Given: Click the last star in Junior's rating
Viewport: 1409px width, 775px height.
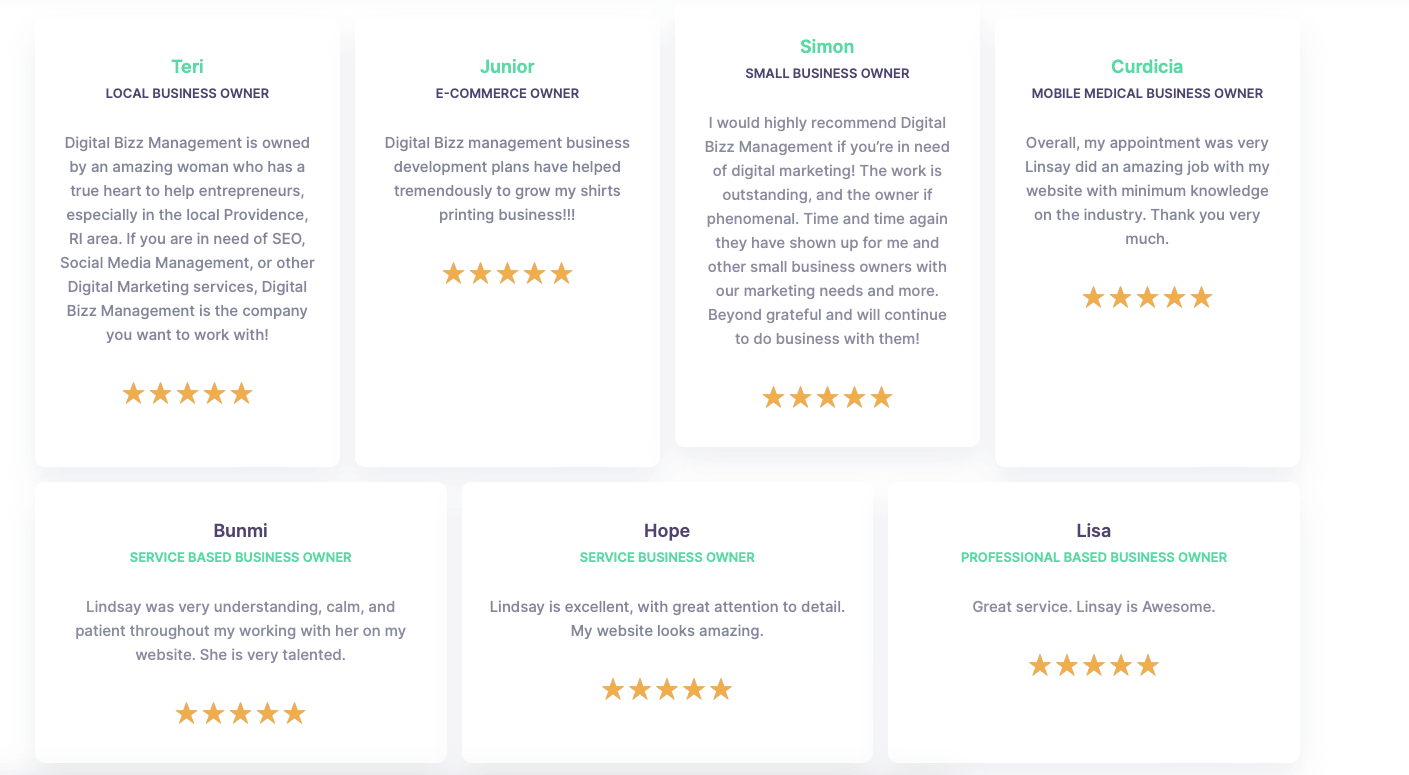Looking at the screenshot, I should pyautogui.click(x=561, y=274).
